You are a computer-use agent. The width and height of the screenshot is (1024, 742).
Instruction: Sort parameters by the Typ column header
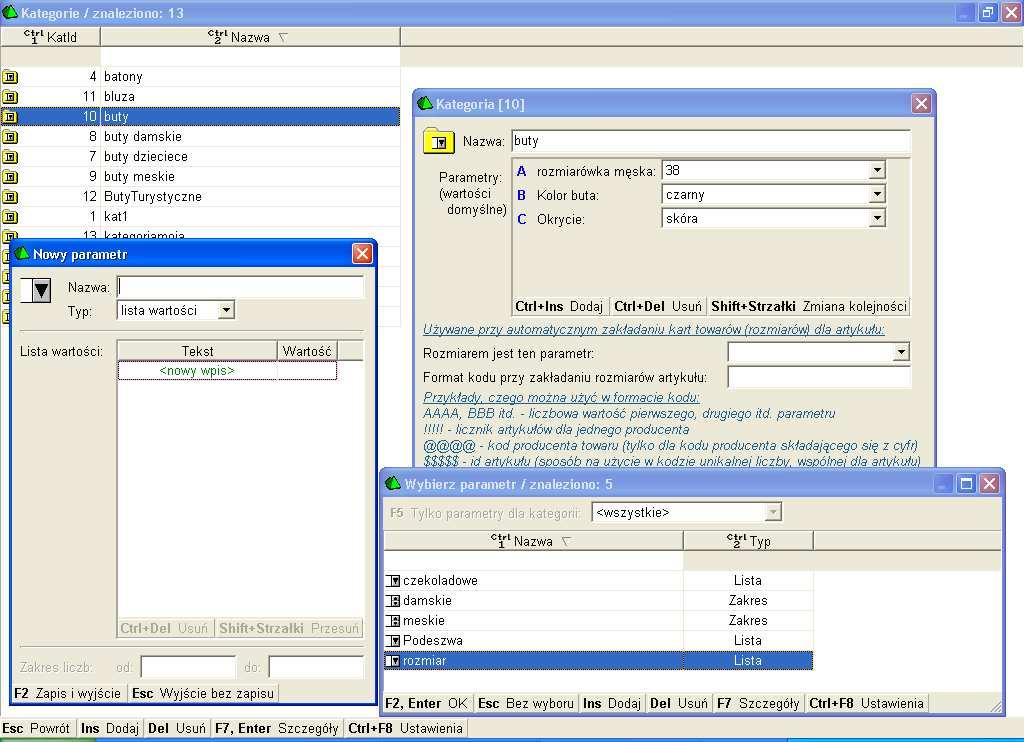coord(748,541)
